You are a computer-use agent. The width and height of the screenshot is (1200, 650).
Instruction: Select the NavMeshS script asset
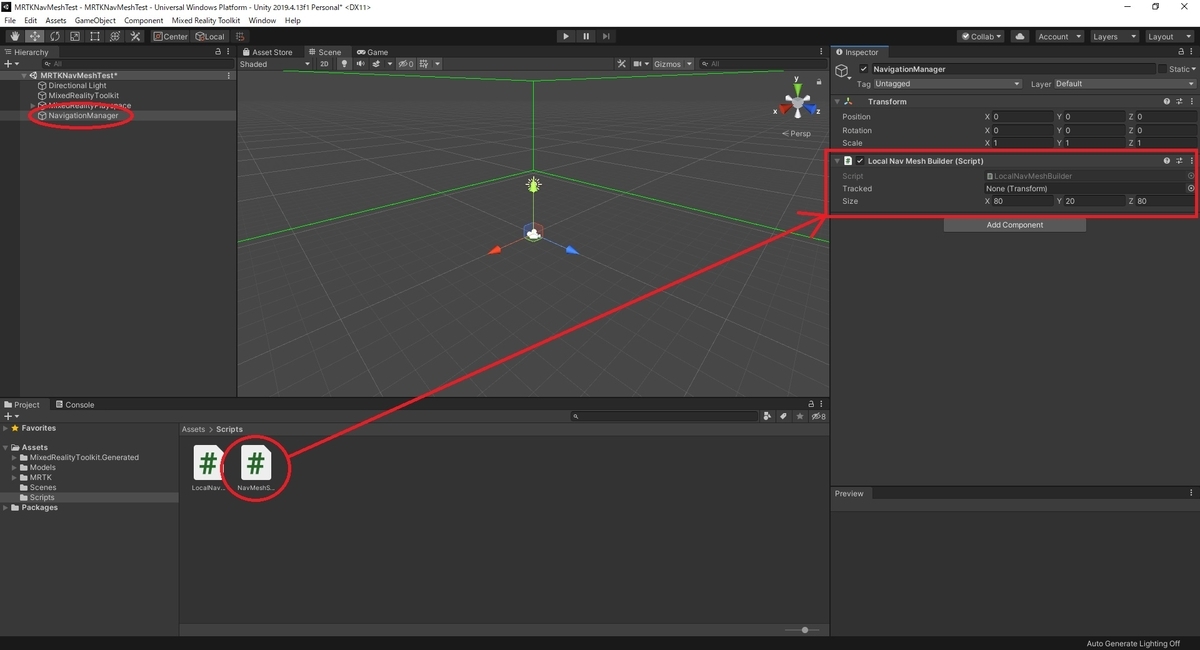[x=255, y=469]
